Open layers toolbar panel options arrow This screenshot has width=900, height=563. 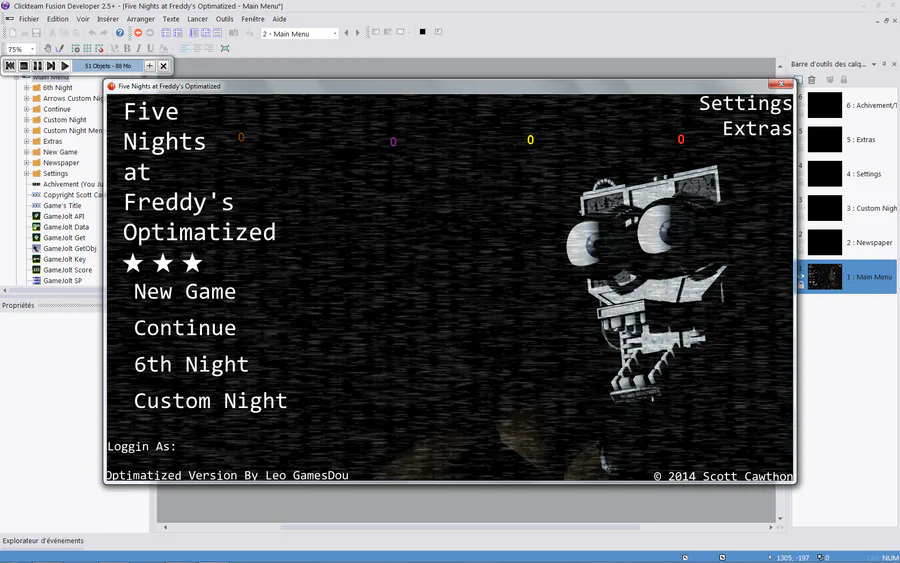[874, 64]
